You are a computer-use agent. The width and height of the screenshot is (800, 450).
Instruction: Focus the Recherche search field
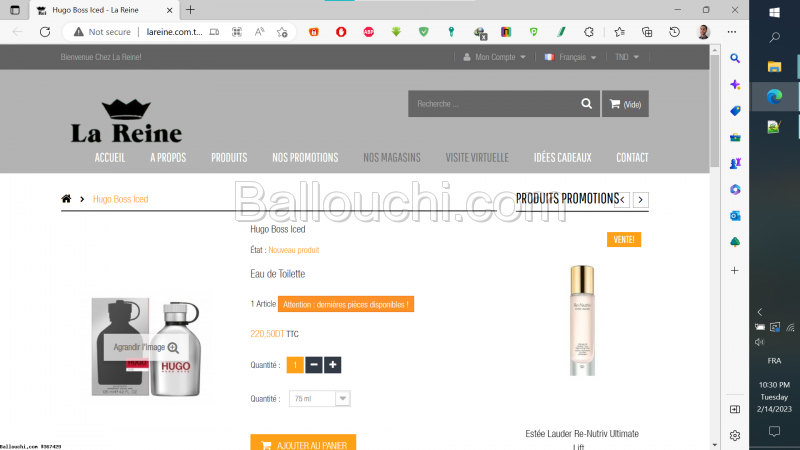(494, 104)
